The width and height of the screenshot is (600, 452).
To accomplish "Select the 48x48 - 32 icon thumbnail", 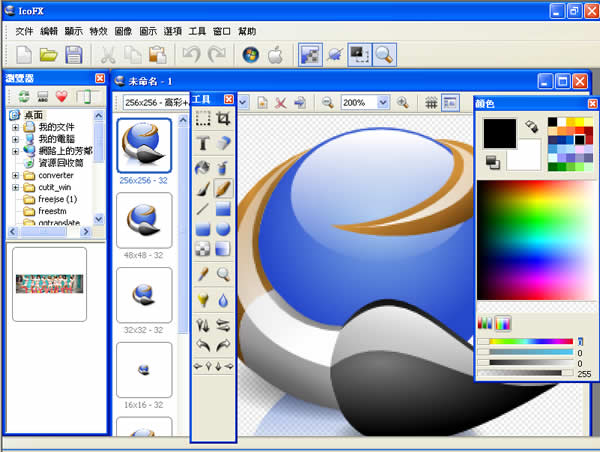I will coord(144,220).
